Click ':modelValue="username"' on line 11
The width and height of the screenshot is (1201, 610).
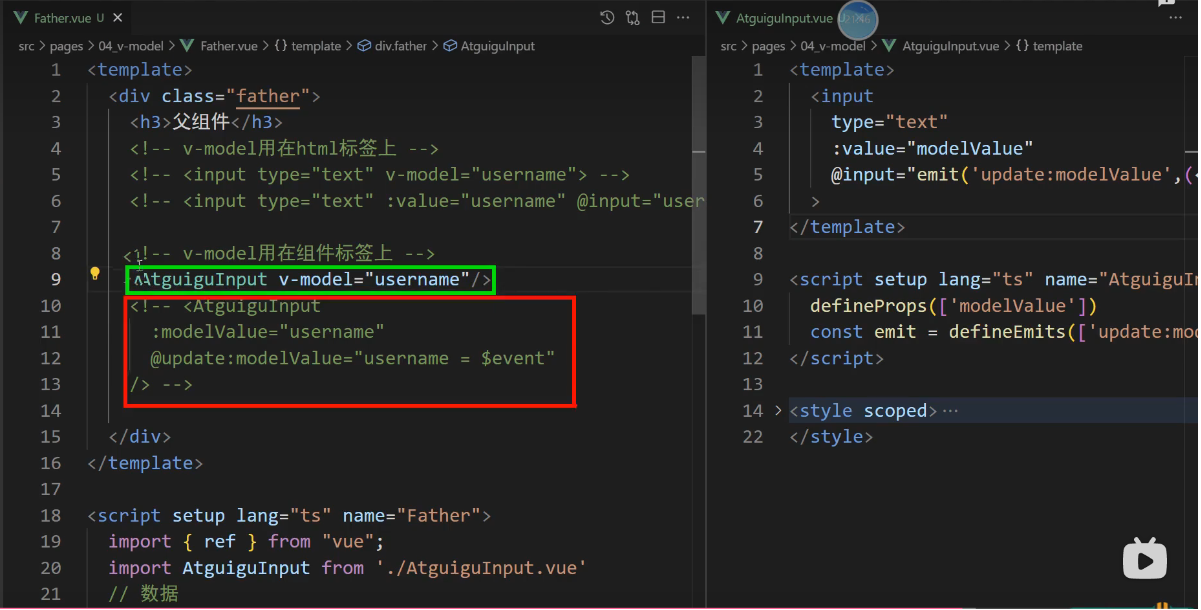point(268,332)
